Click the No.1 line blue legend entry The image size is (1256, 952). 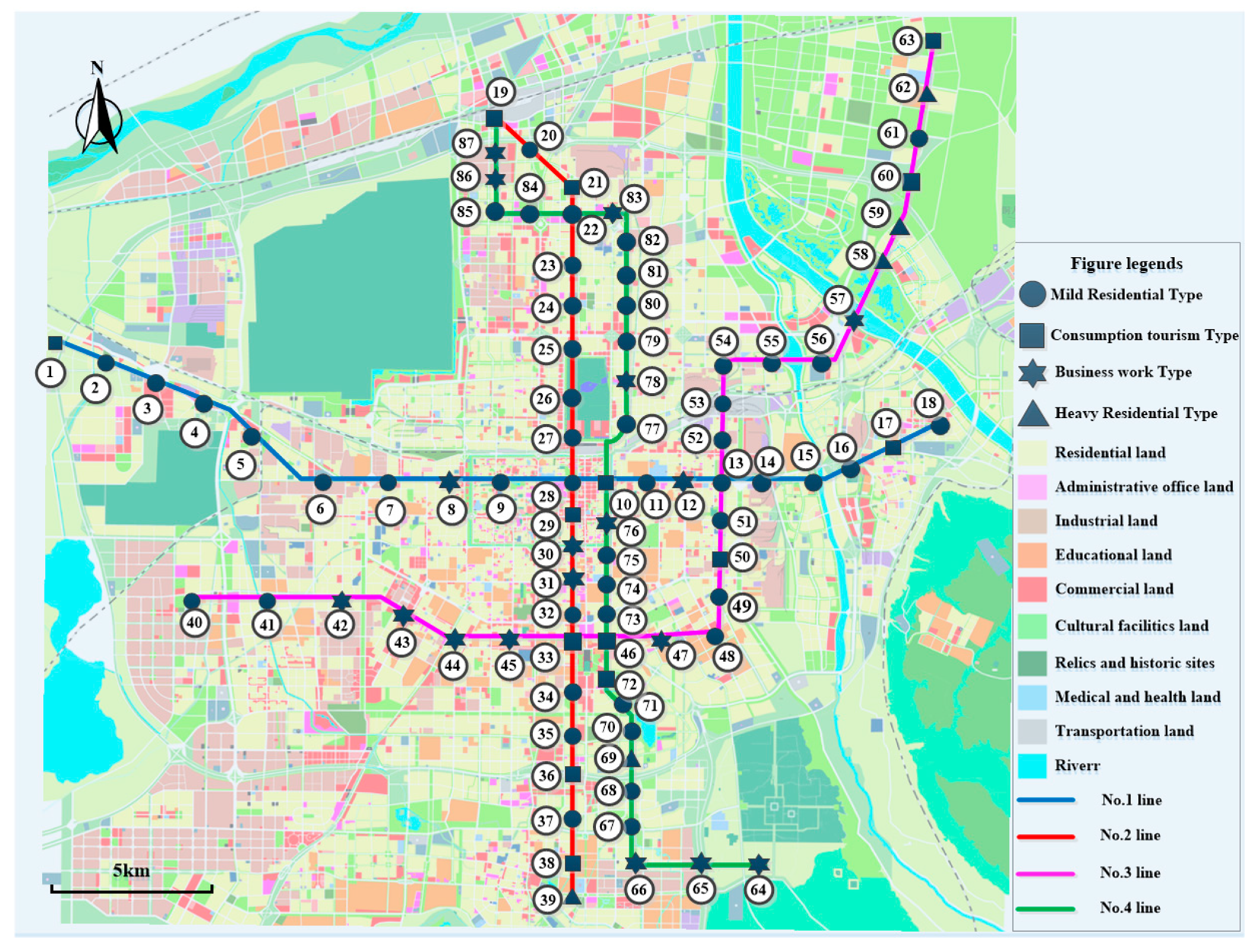click(1046, 800)
